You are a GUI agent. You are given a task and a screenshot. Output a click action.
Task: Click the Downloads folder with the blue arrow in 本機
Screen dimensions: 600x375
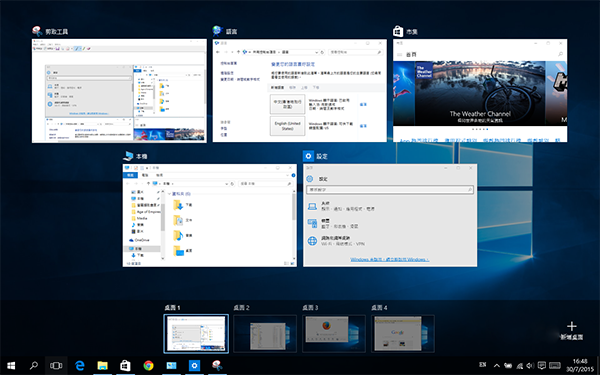point(178,205)
